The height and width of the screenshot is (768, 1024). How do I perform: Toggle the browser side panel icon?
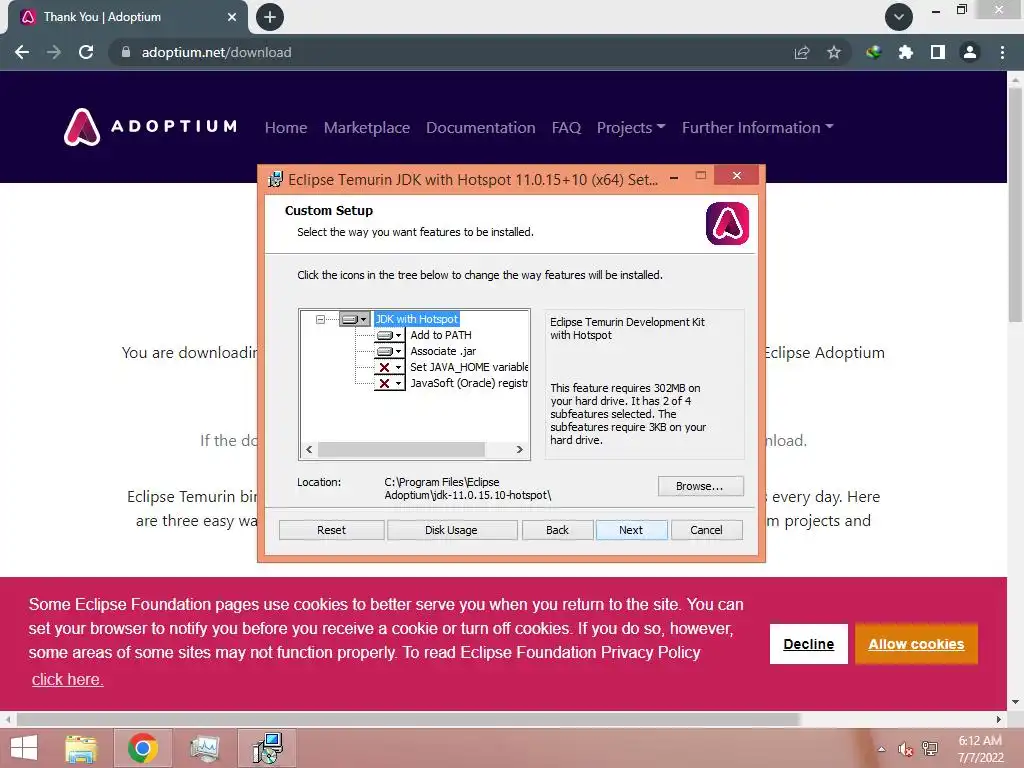click(938, 52)
